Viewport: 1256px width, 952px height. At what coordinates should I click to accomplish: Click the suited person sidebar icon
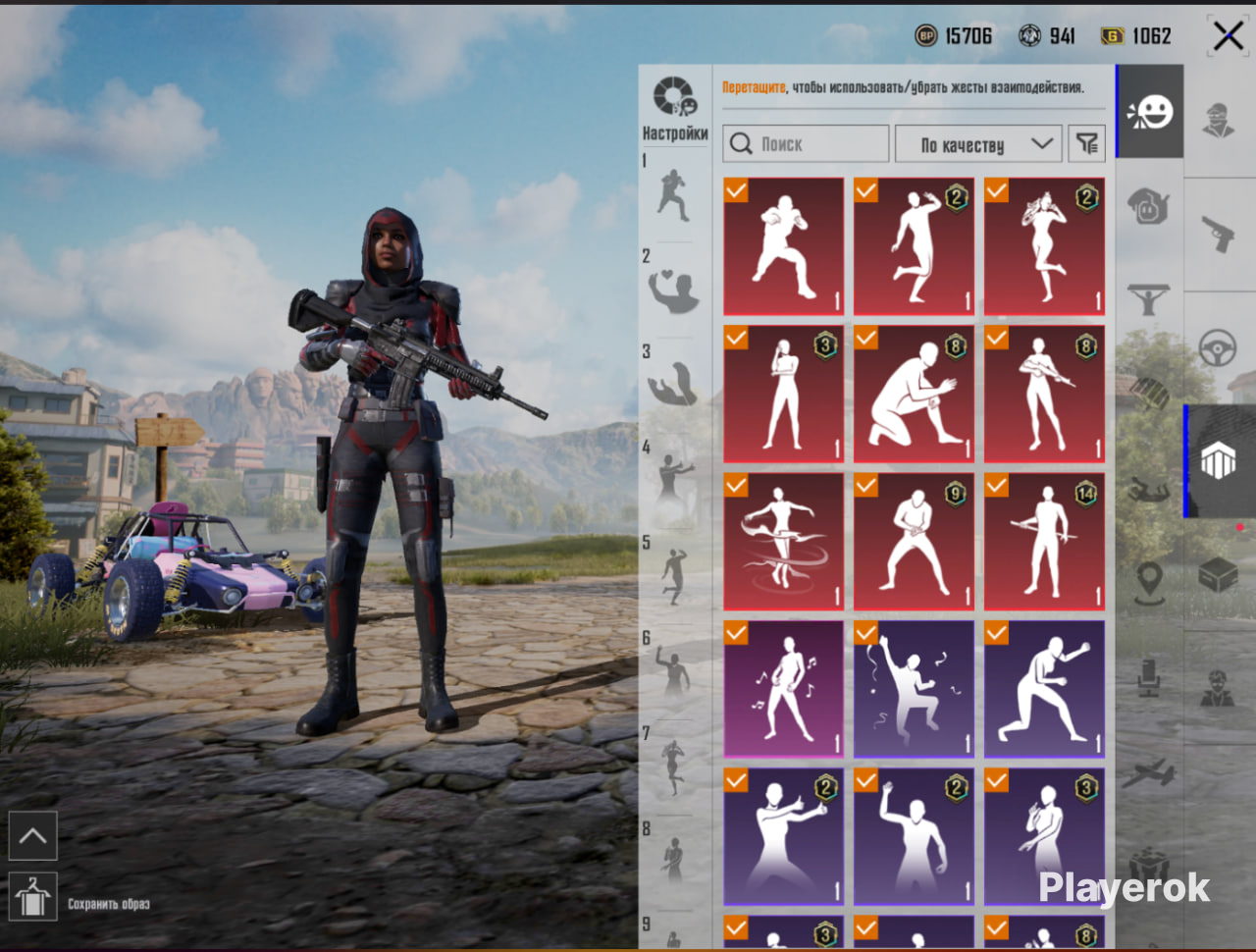point(1218,689)
